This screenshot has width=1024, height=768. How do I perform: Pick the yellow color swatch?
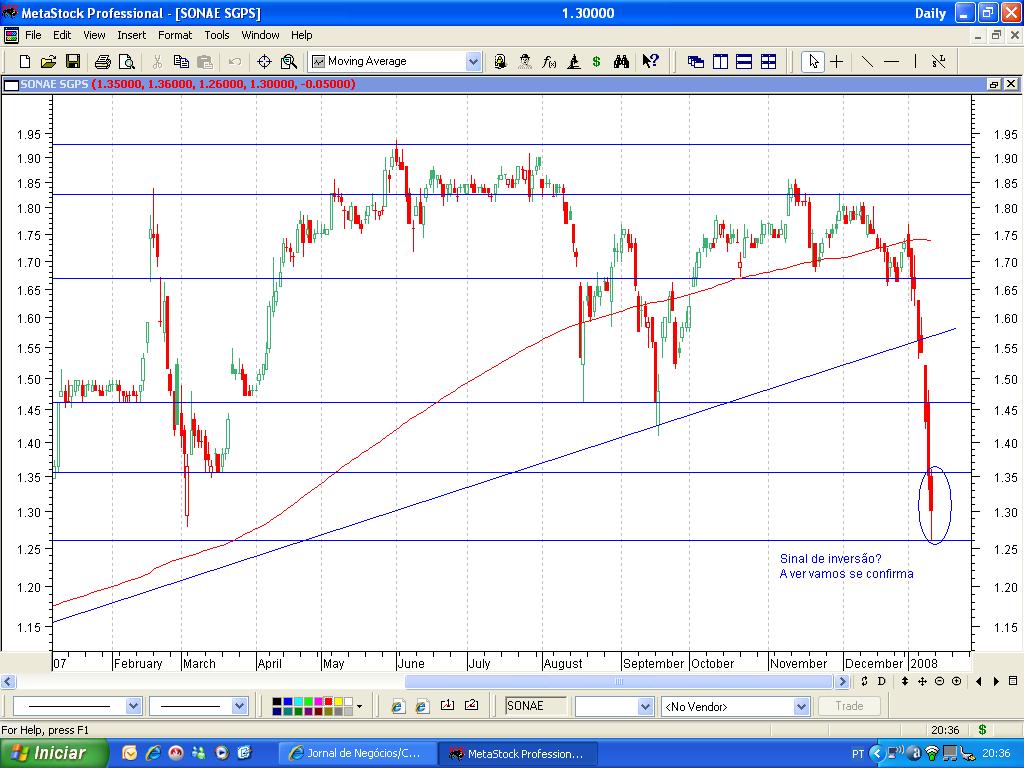(338, 702)
